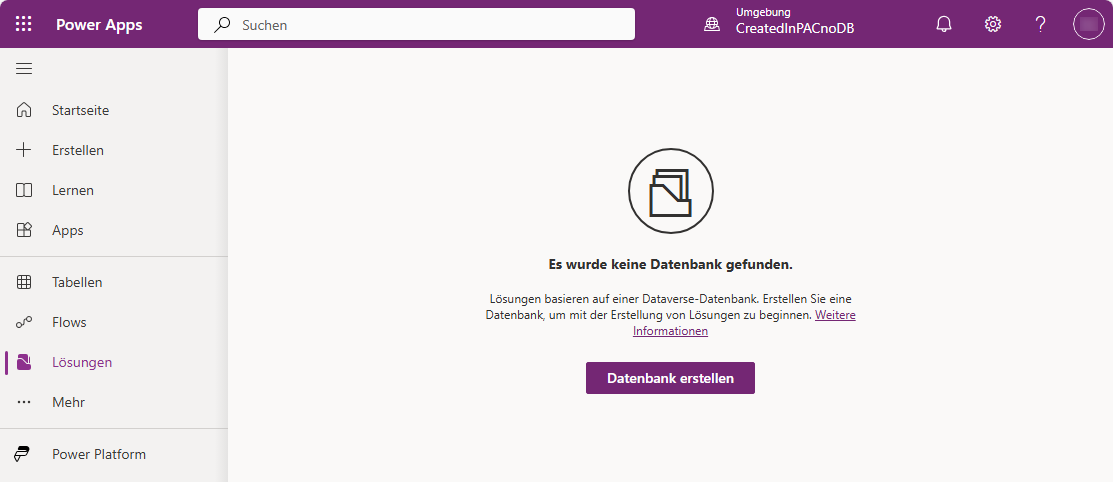
Task: Open the Umgebung environment picker globe icon
Action: tap(711, 24)
